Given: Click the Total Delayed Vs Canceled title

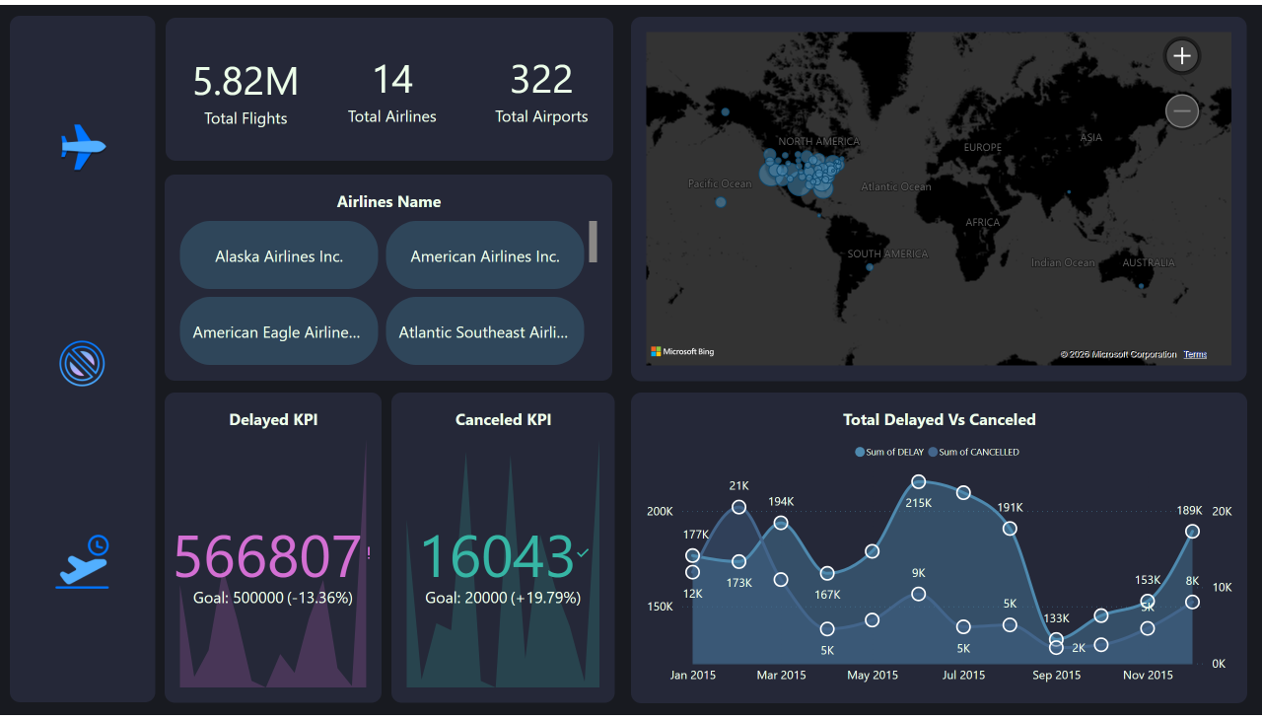Looking at the screenshot, I should (939, 420).
